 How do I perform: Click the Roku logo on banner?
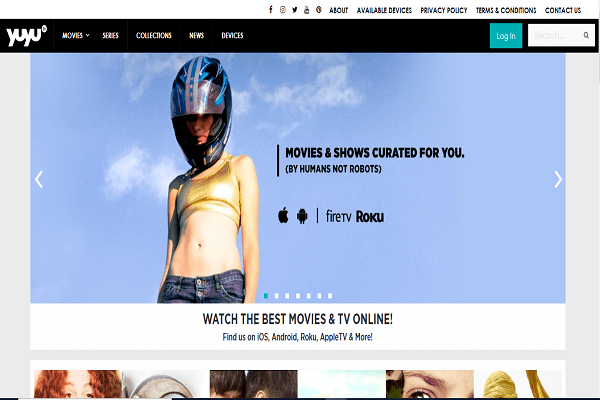[370, 217]
